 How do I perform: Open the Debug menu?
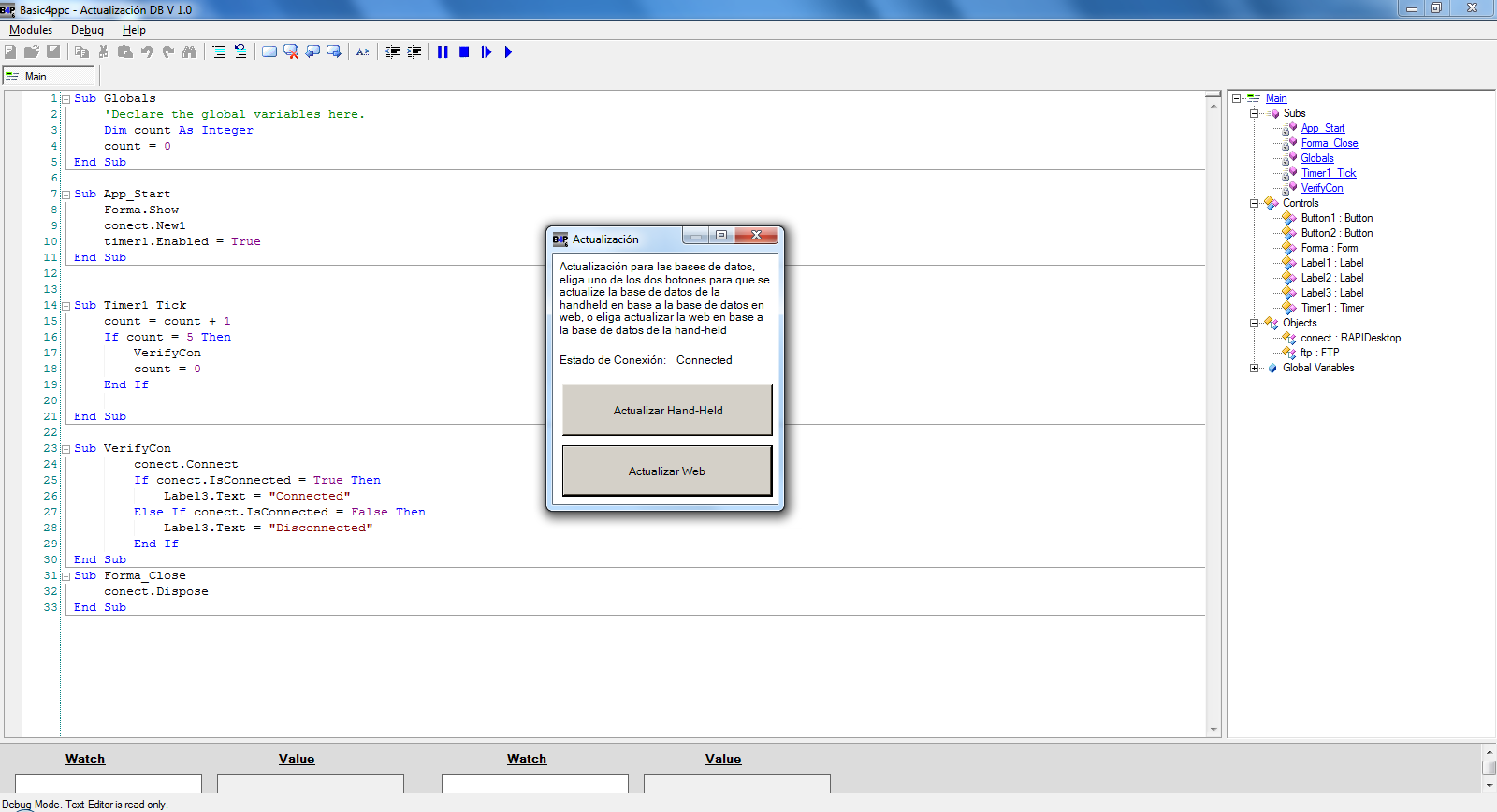(87, 30)
